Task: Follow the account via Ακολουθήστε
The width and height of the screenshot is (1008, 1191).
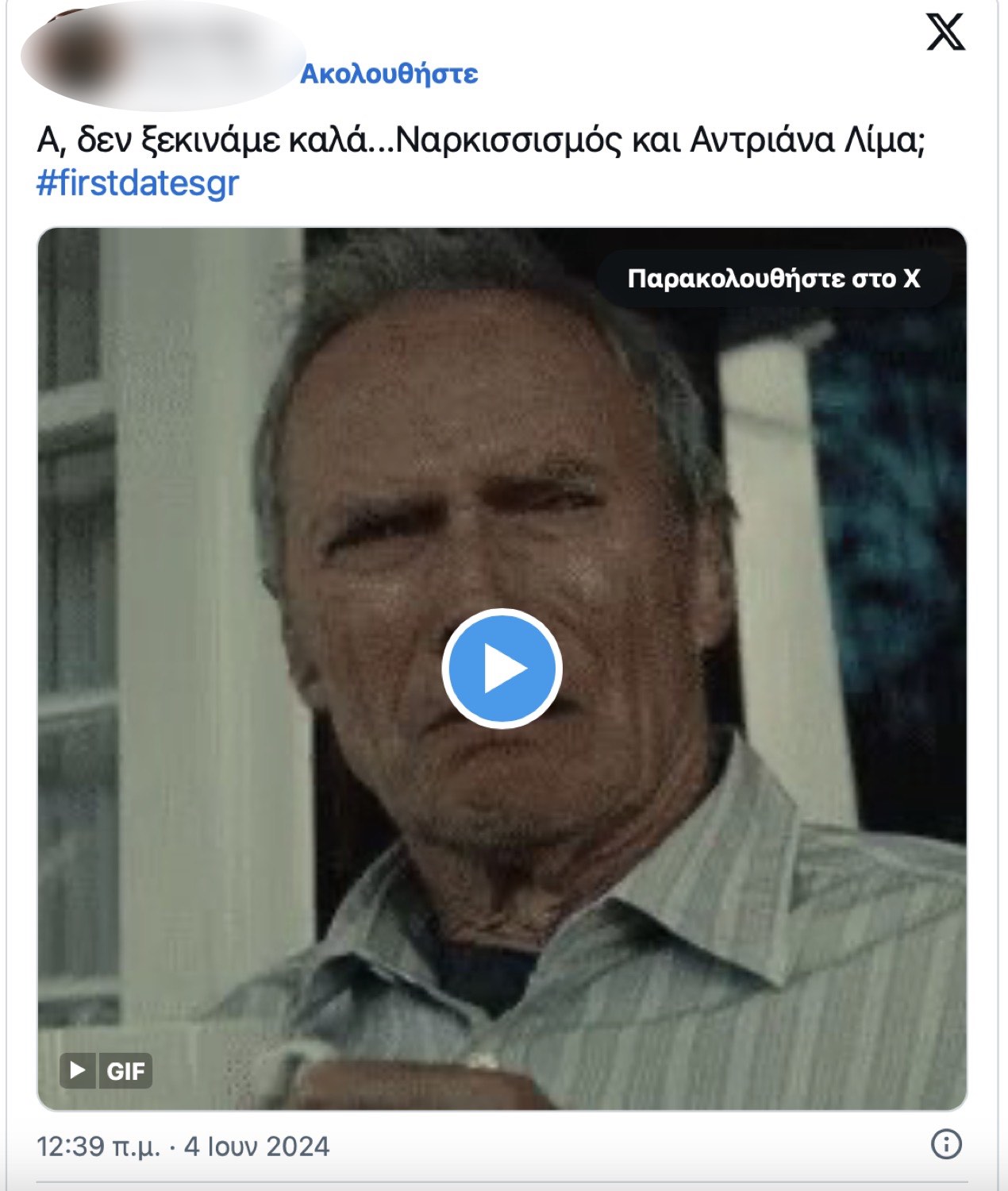Action: [389, 73]
